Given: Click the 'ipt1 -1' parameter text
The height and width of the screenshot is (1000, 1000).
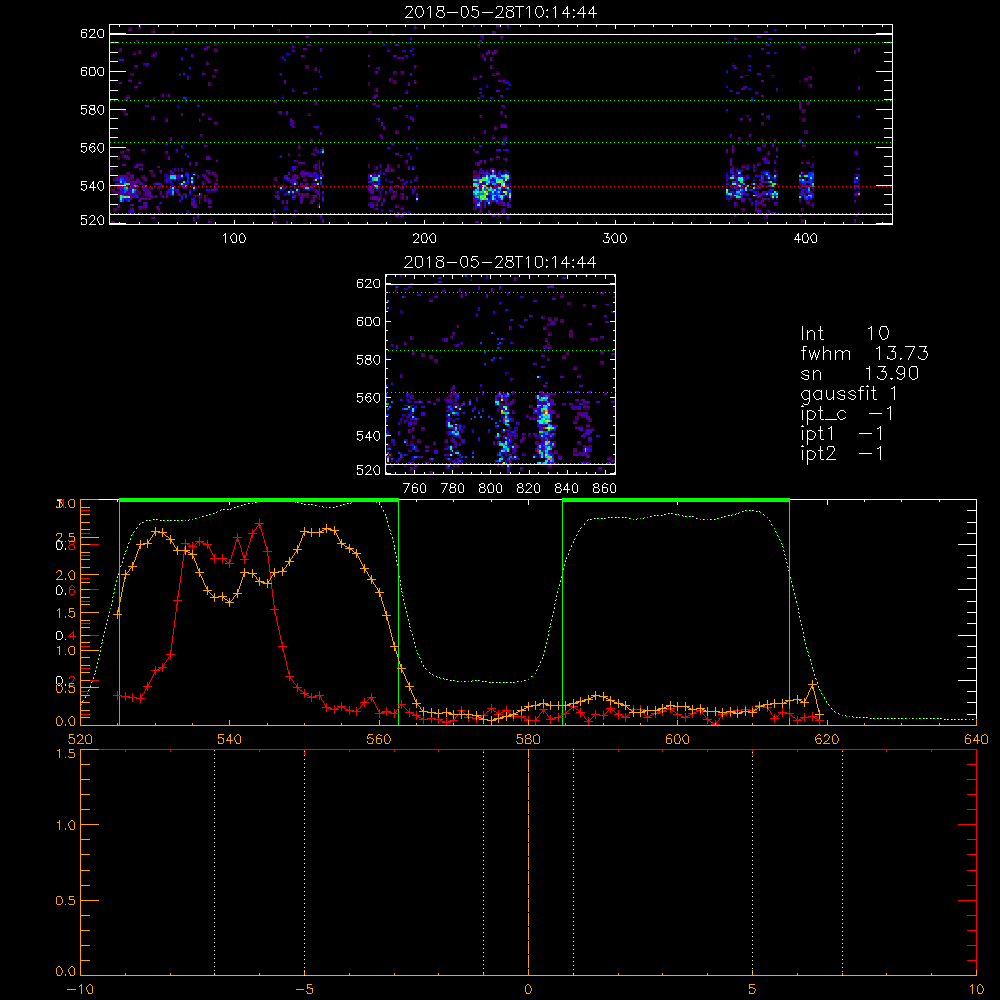Looking at the screenshot, I should 842,434.
